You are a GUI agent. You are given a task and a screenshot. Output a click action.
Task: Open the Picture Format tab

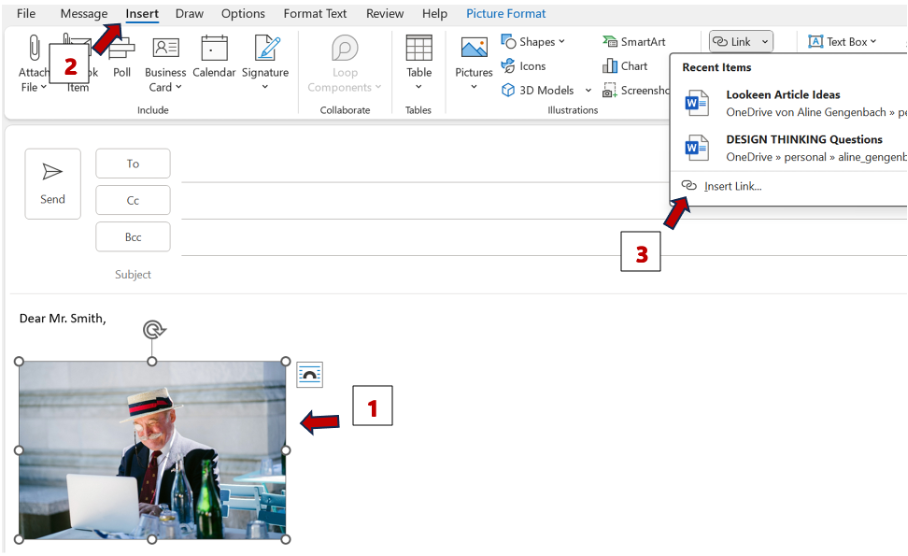pyautogui.click(x=506, y=14)
